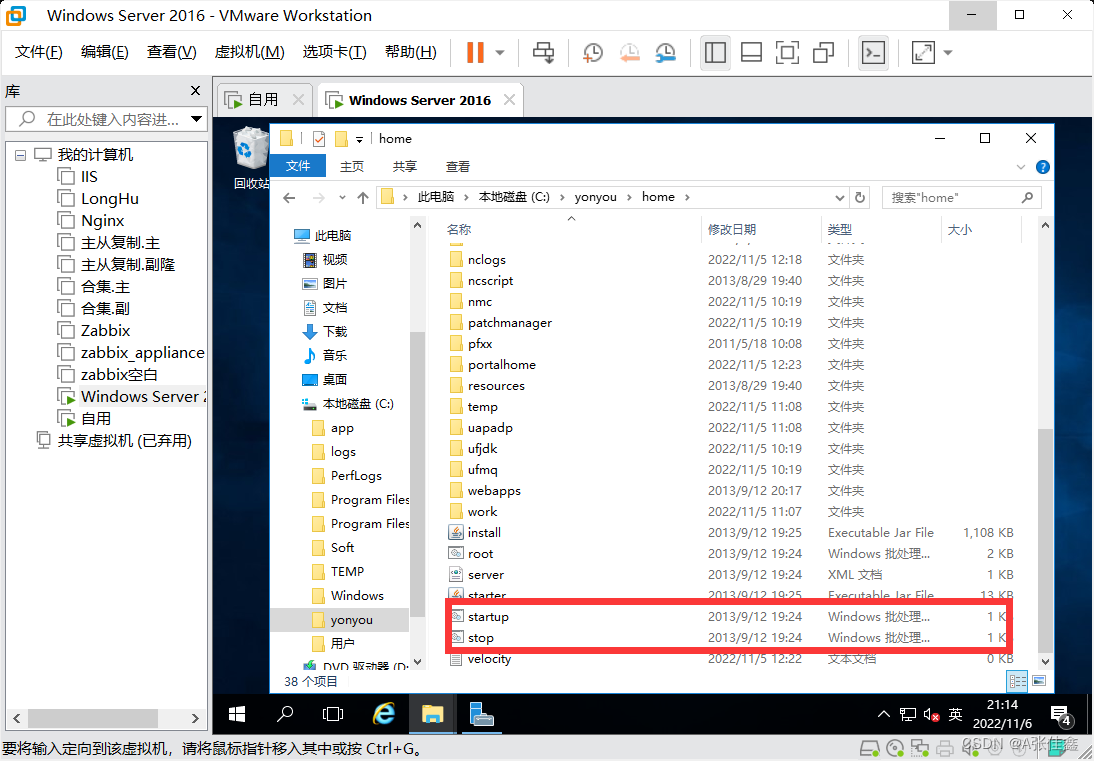
Task: Open Explorer 主页 ribbon tab
Action: pos(352,166)
